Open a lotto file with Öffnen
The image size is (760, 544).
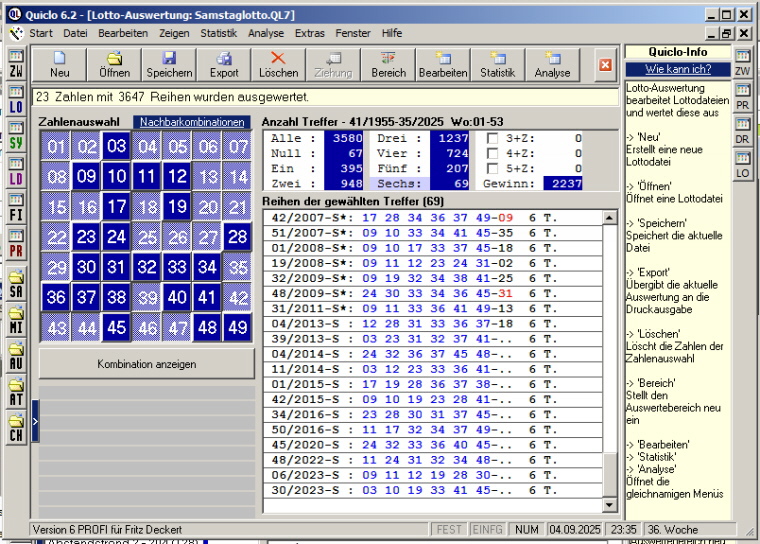click(x=114, y=64)
